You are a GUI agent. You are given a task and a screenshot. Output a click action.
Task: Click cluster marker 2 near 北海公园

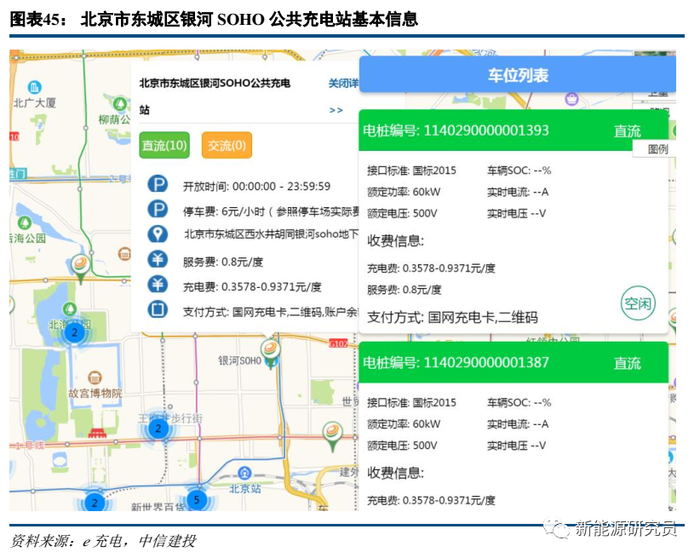(x=75, y=333)
